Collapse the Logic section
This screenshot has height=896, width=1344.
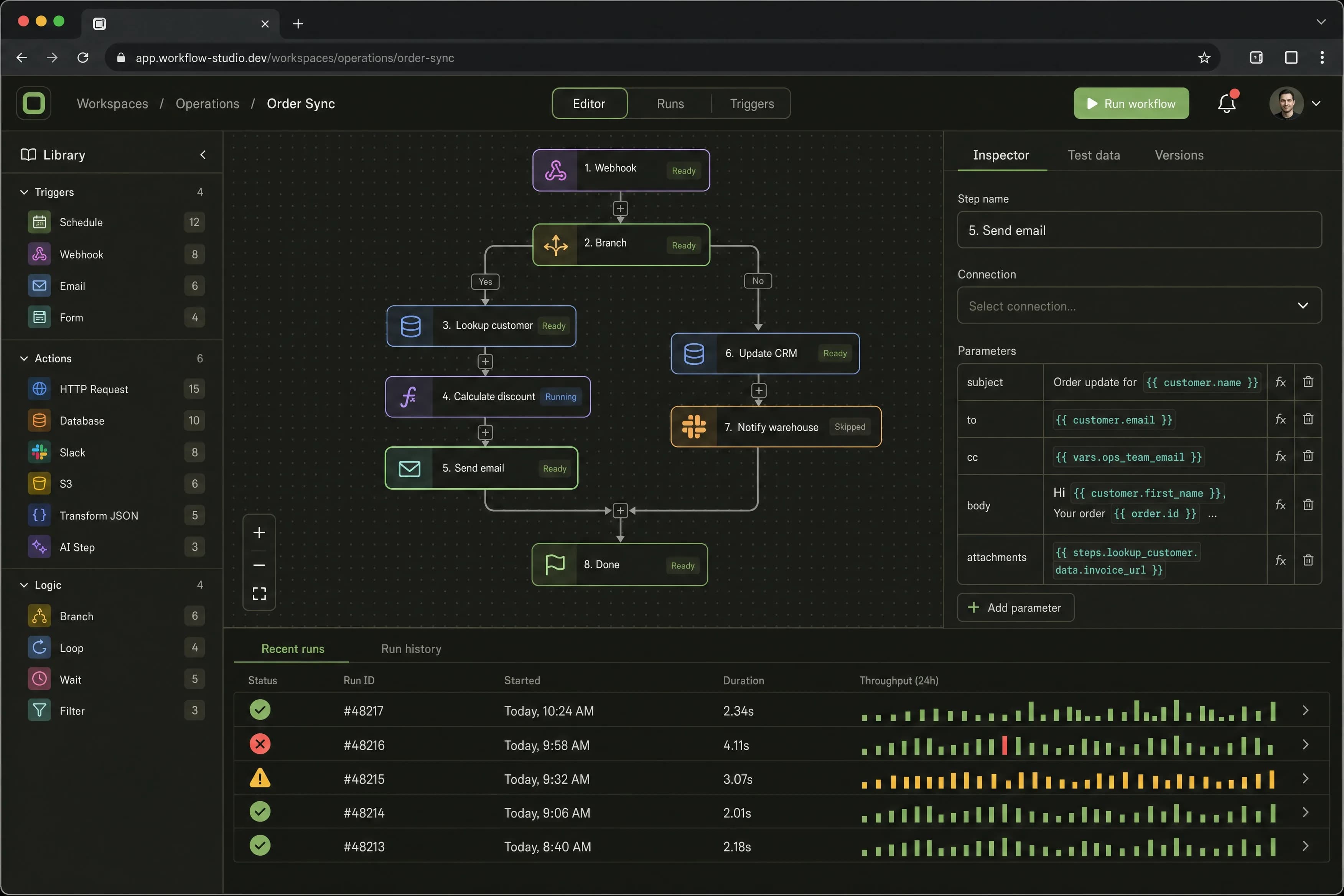[x=24, y=585]
